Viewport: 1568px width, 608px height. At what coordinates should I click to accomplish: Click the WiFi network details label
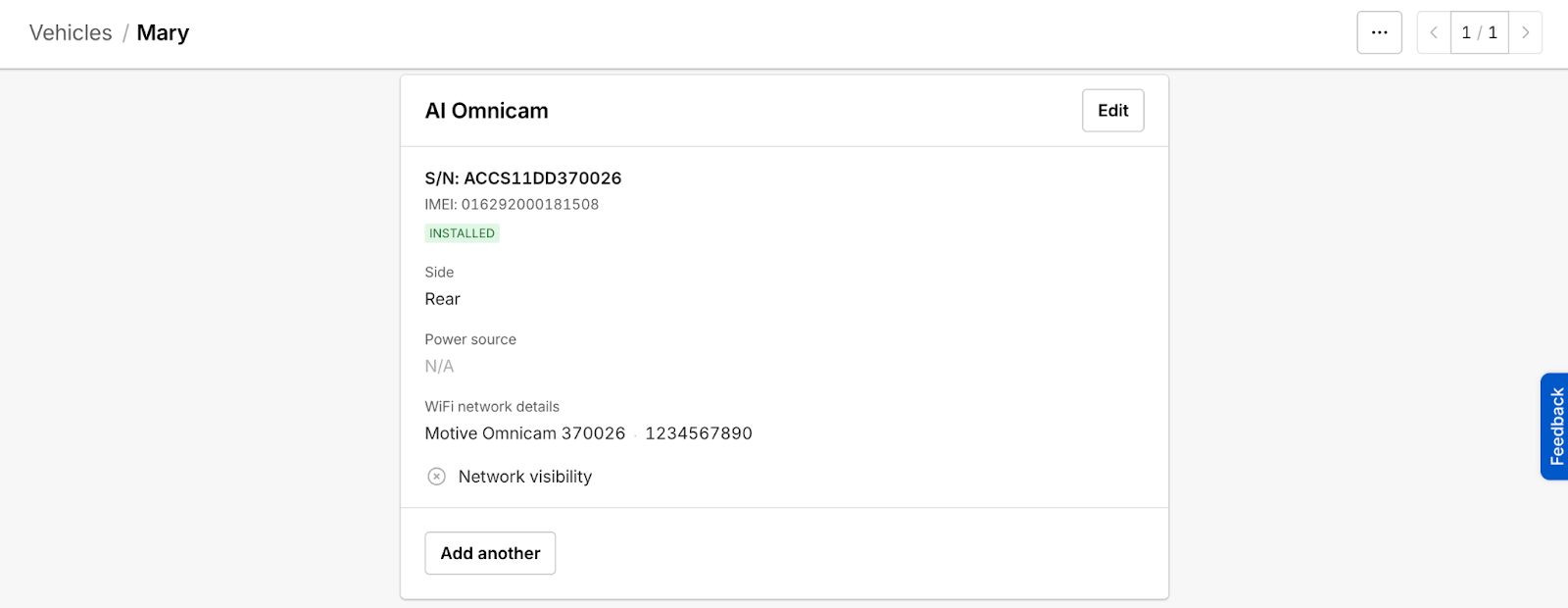492,407
